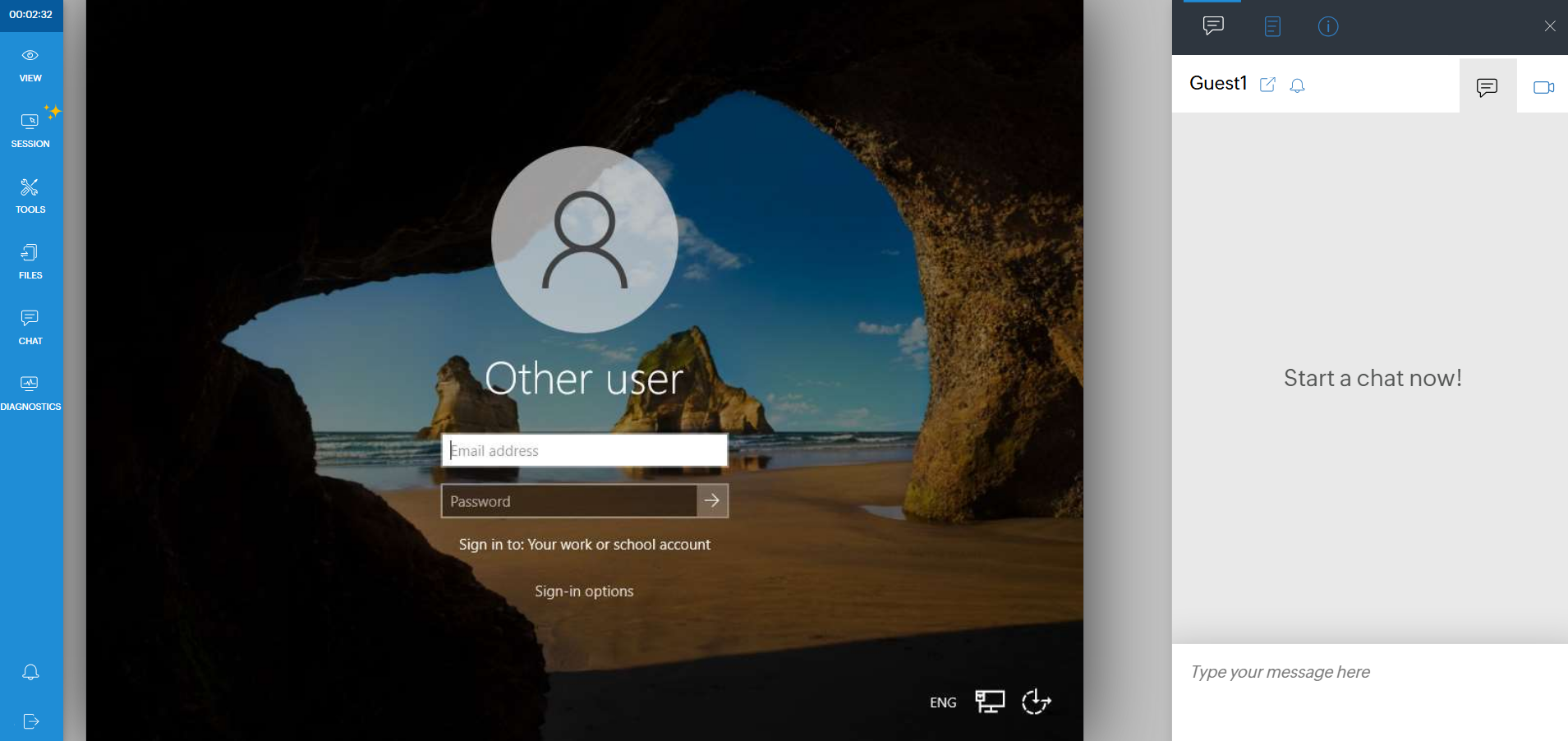
Task: Click the Email address field
Action: [x=584, y=450]
